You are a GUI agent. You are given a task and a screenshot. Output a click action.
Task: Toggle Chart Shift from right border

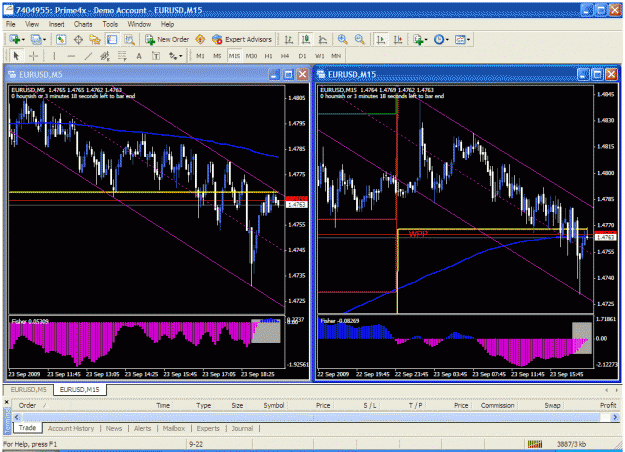pyautogui.click(x=398, y=39)
